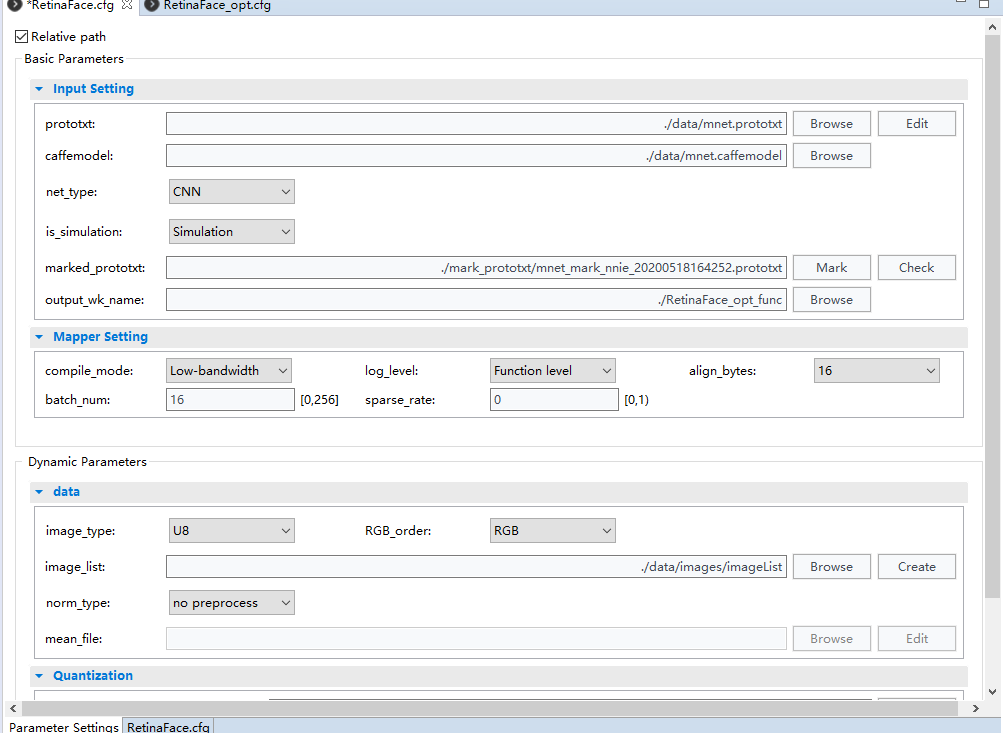The width and height of the screenshot is (1003, 733).
Task: Choose a value in align_bytes dropdown
Action: click(876, 371)
